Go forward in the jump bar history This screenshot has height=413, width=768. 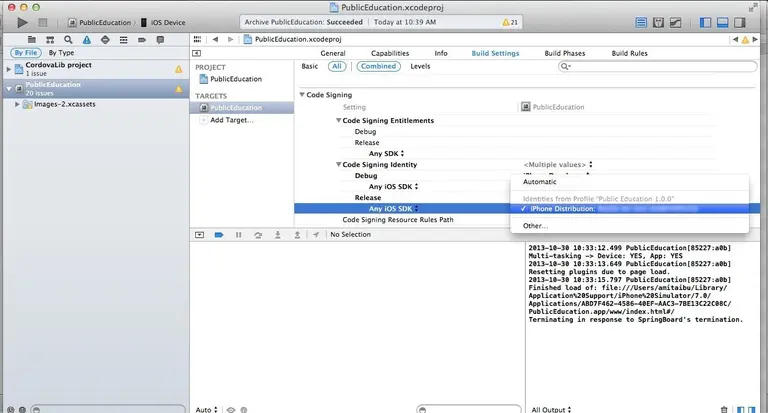pyautogui.click(x=230, y=39)
